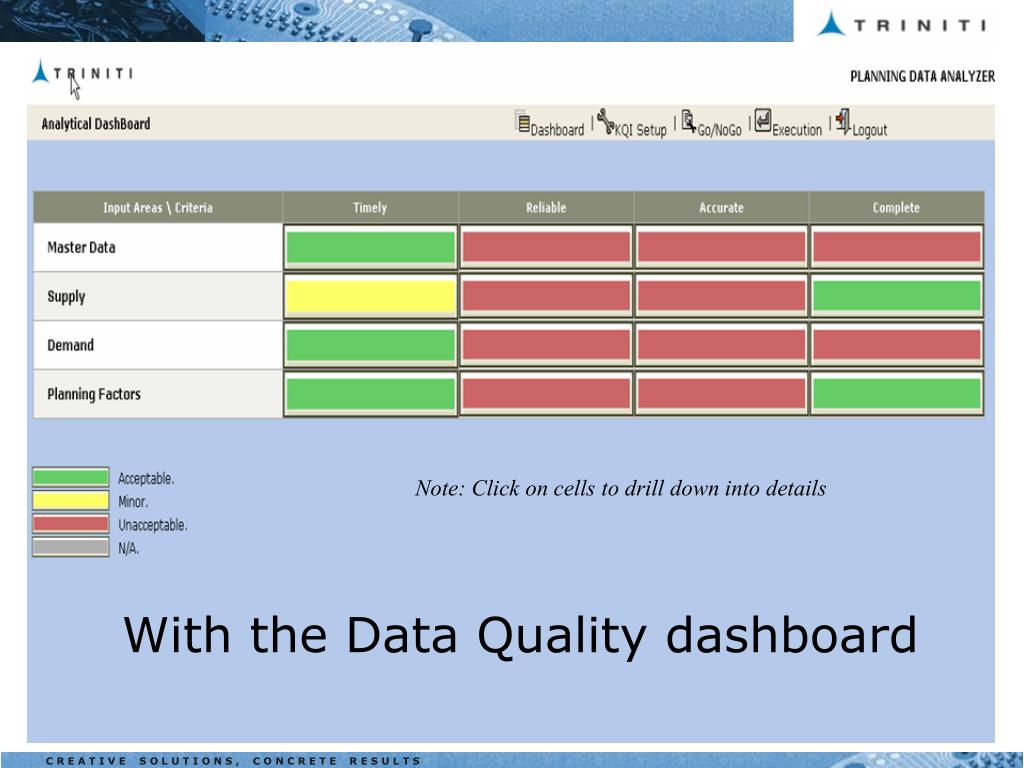Image resolution: width=1024 pixels, height=768 pixels.
Task: Open the Supply Accurate cell
Action: [721, 296]
